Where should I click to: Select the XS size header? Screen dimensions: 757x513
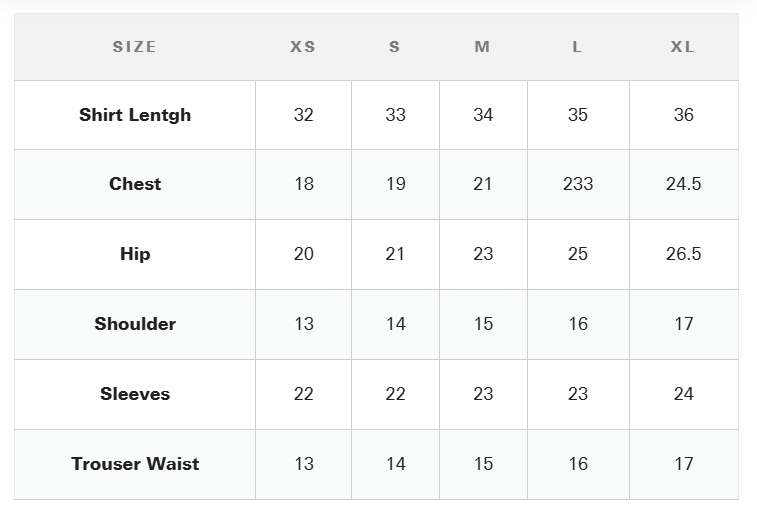click(303, 47)
